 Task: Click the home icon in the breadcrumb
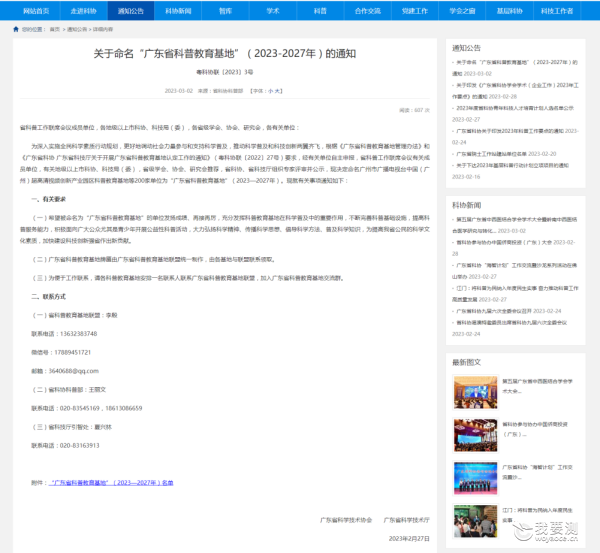(x=16, y=29)
